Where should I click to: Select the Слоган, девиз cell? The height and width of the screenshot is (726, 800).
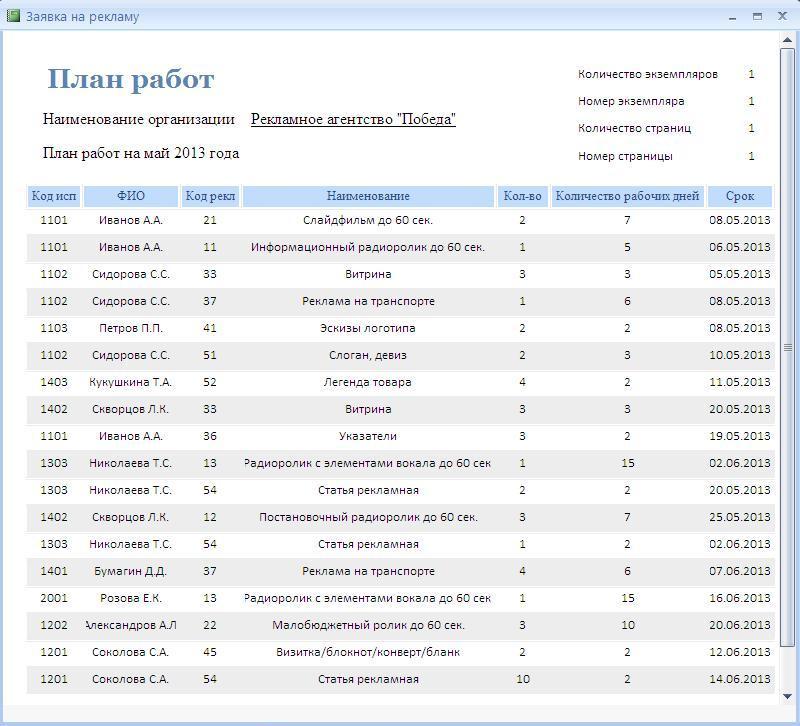click(368, 356)
